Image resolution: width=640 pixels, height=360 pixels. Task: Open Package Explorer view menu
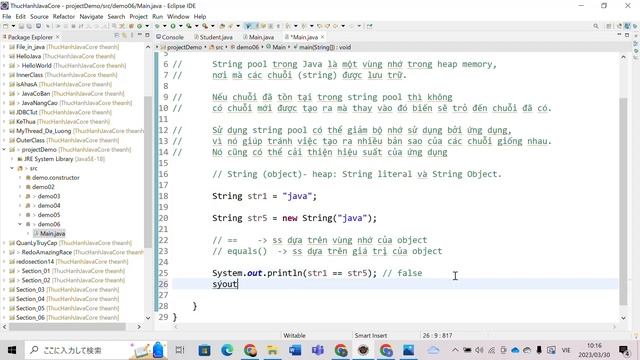132,36
